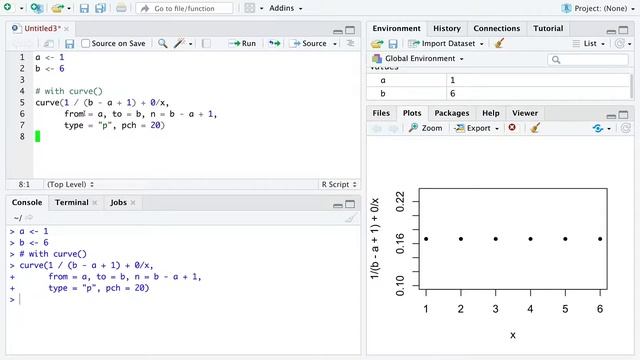Expand recent files dropdown arrow
Screen dimensions: 640x360
(69, 8)
